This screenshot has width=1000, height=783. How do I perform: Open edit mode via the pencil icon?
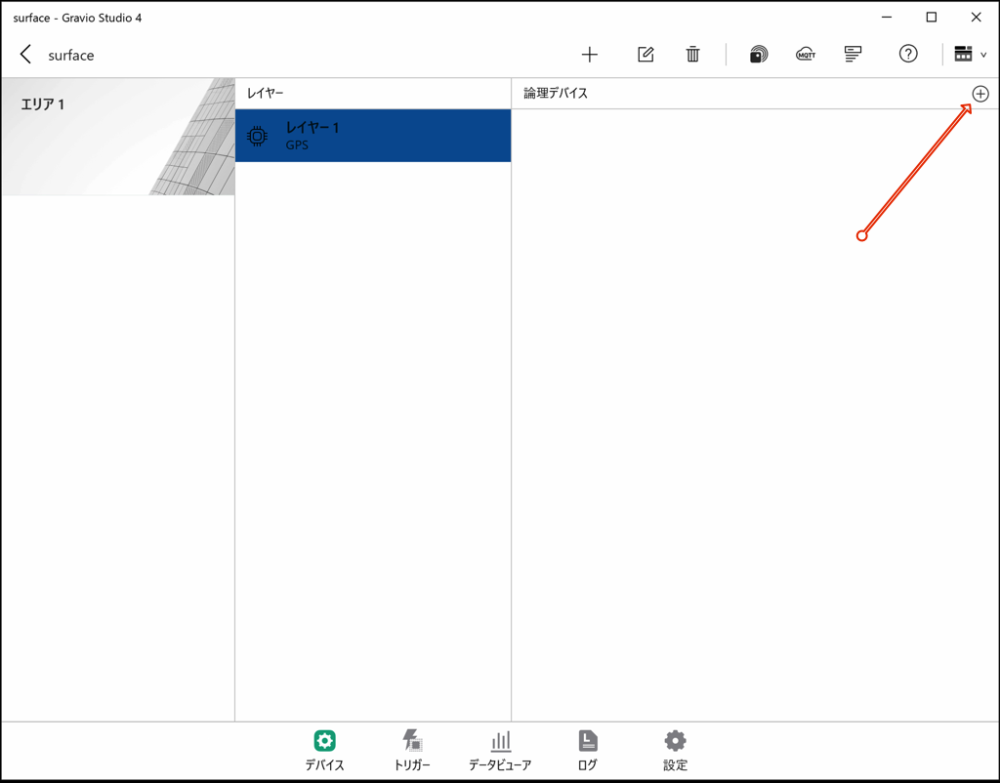[645, 55]
